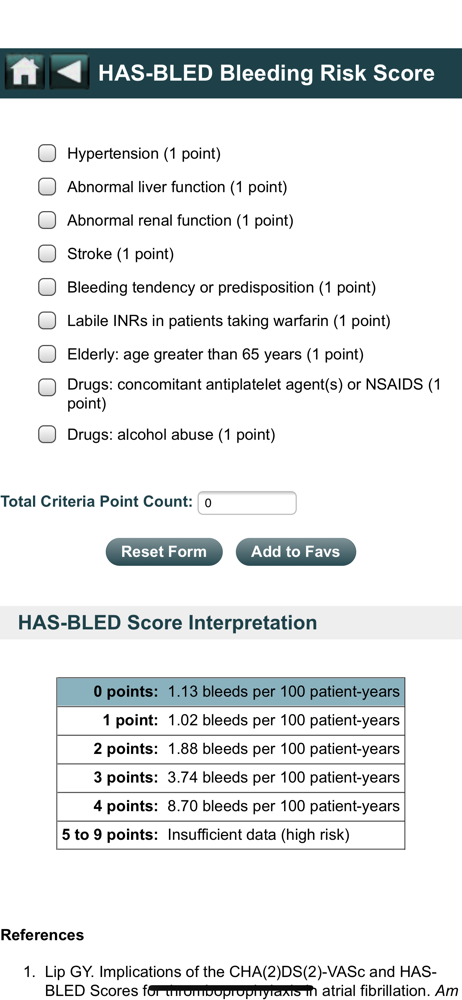Click the HAS-BLED Score Interpretation heading

coord(167,622)
